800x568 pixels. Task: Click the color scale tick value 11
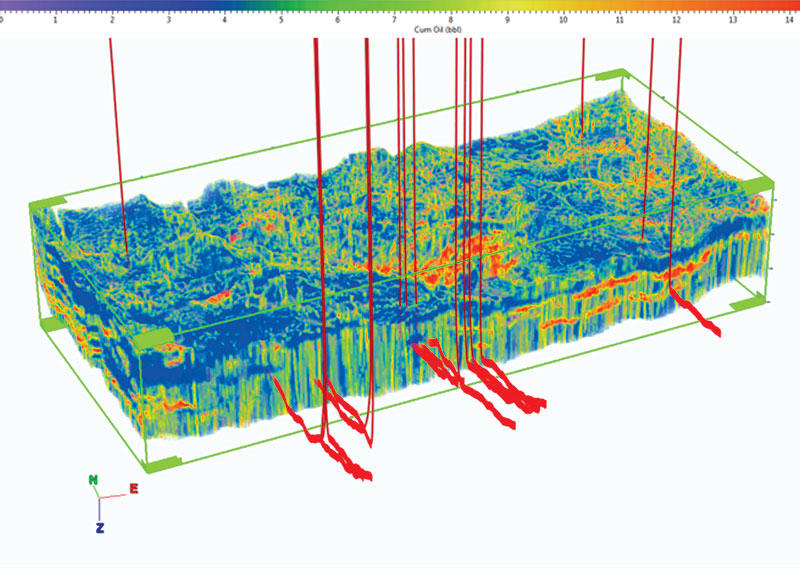pos(620,20)
